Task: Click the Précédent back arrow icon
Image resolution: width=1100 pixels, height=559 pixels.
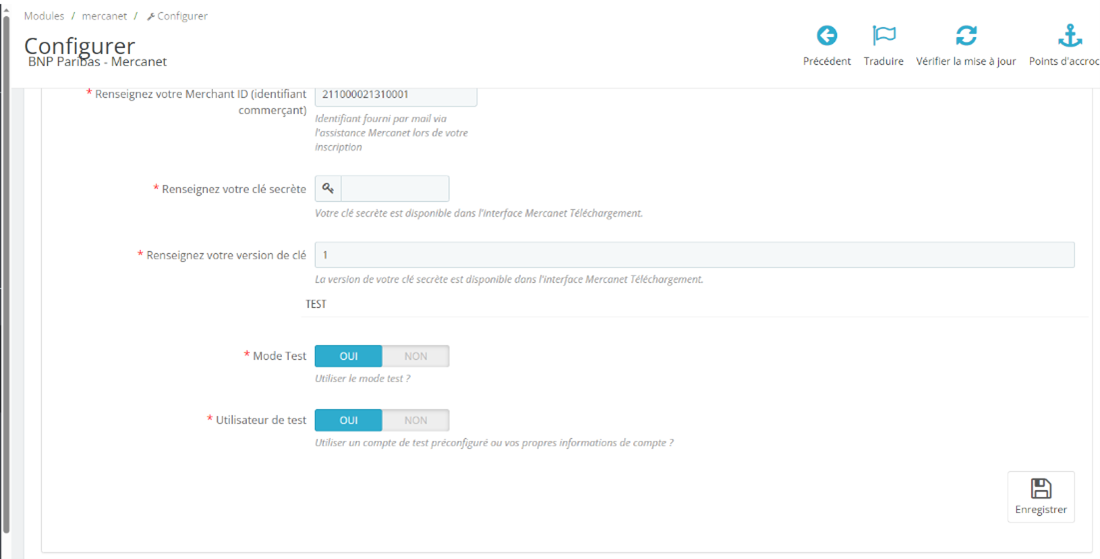Action: click(x=826, y=36)
